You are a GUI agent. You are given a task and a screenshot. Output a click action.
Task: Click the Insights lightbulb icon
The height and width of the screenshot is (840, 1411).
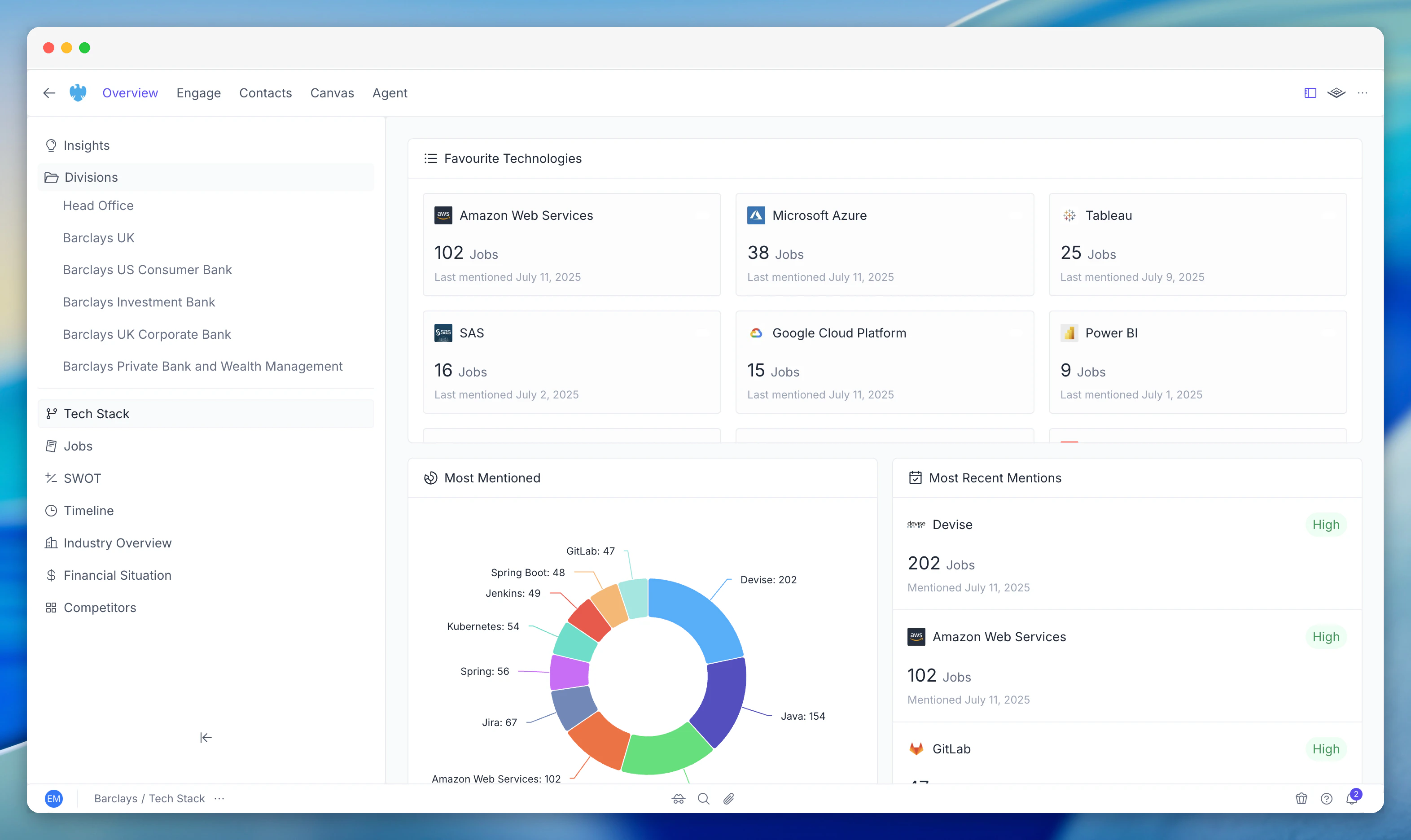click(51, 145)
